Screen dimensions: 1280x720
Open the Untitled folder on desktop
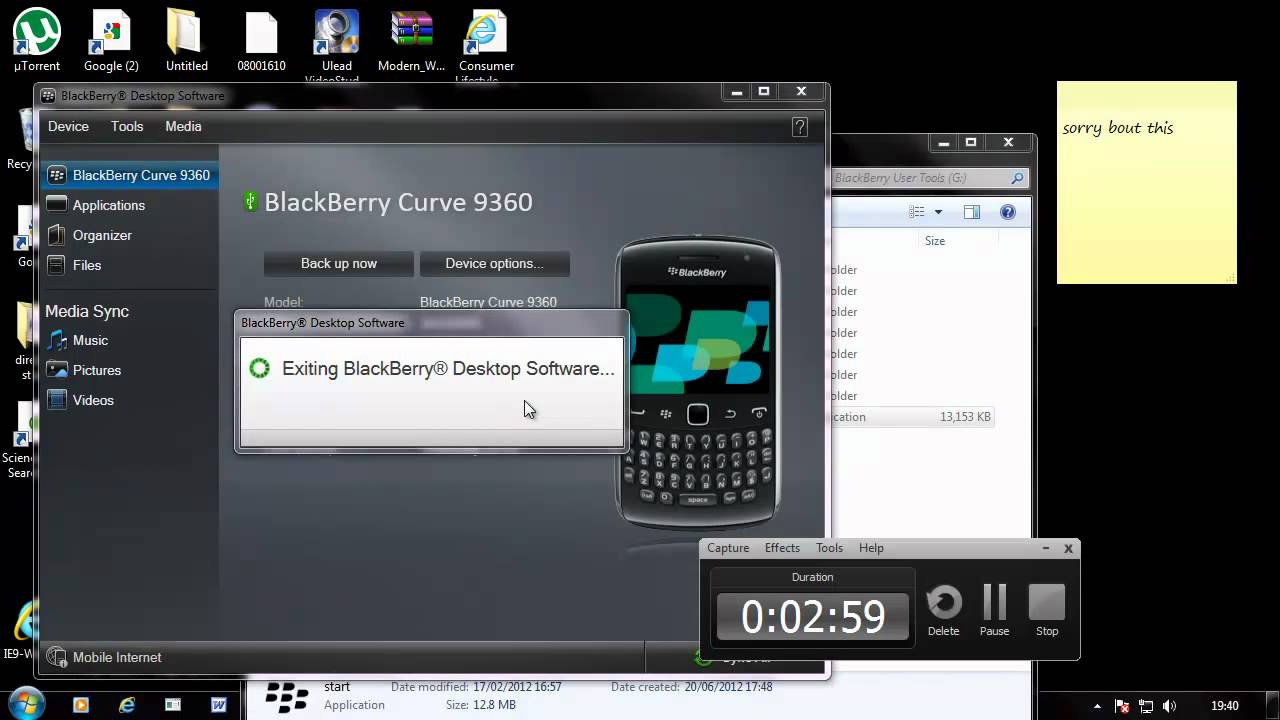[x=186, y=40]
